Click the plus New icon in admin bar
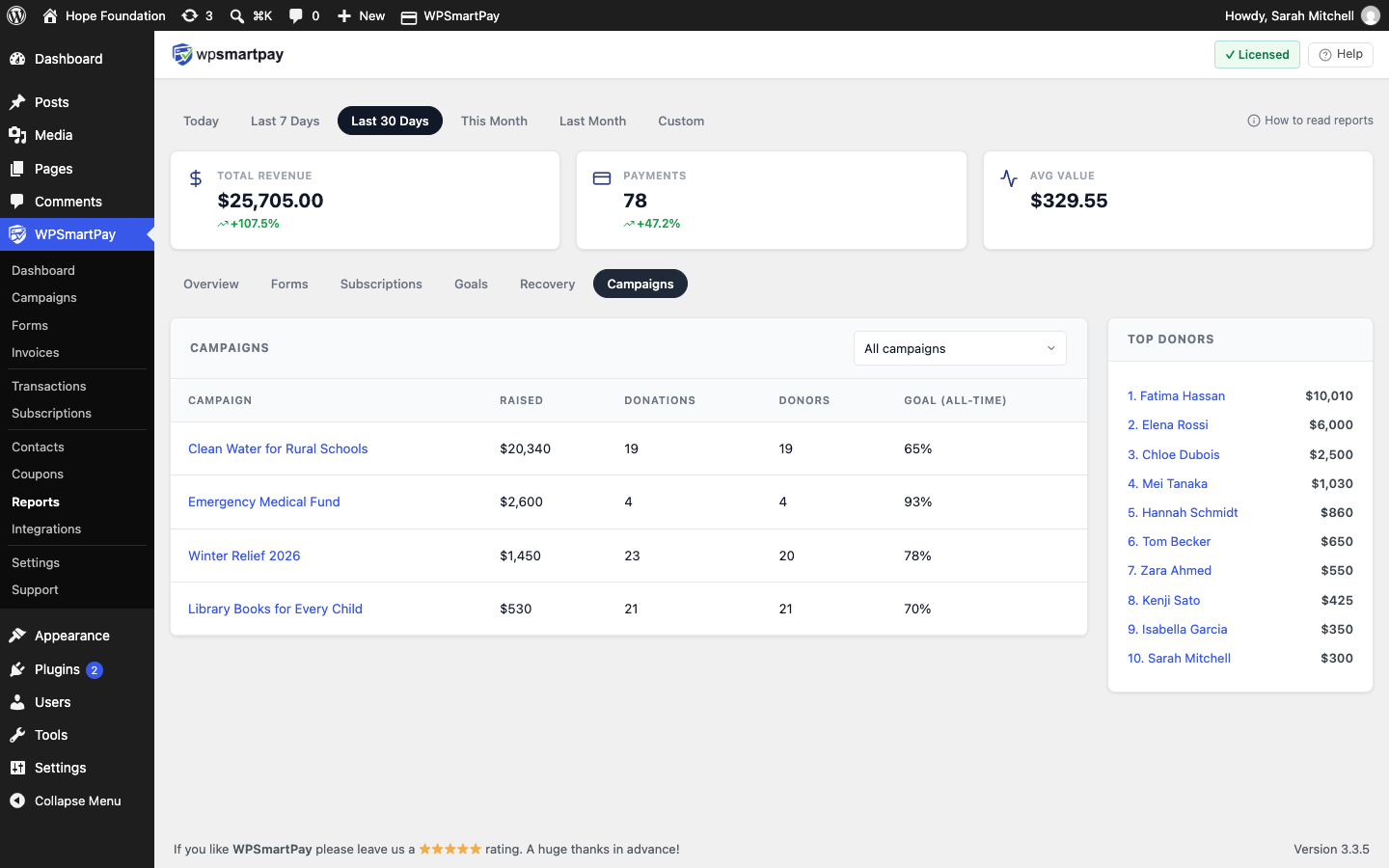The height and width of the screenshot is (868, 1389). (344, 15)
